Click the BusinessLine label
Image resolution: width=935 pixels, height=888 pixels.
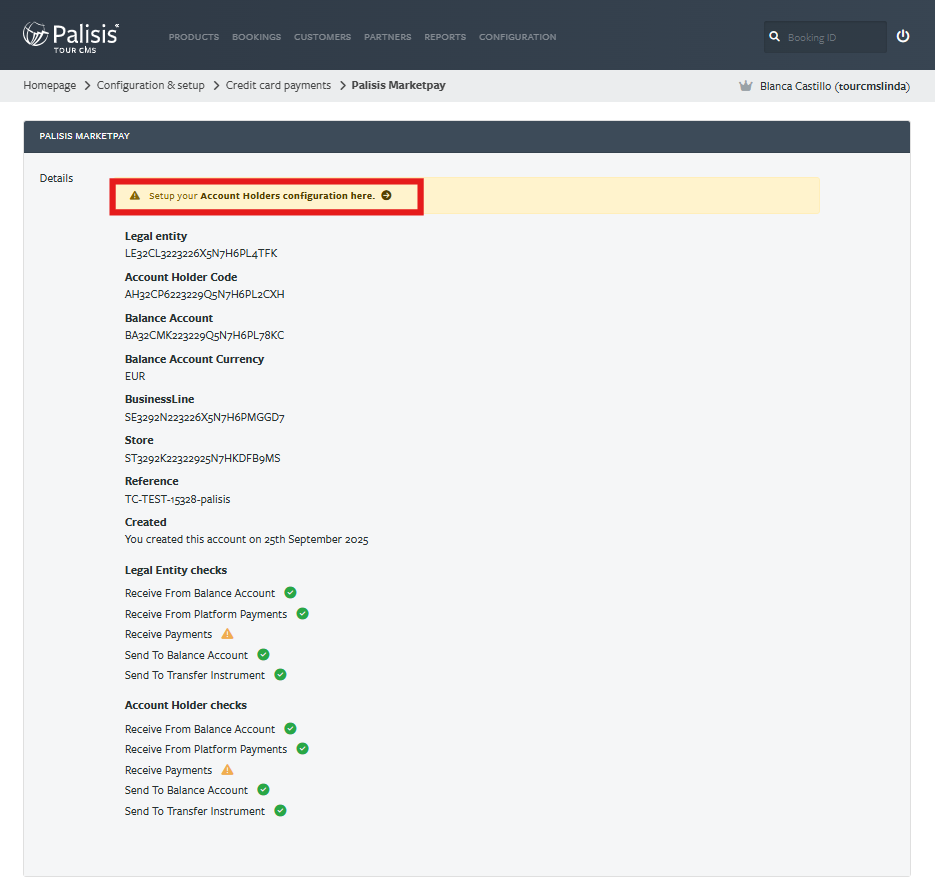click(x=159, y=399)
